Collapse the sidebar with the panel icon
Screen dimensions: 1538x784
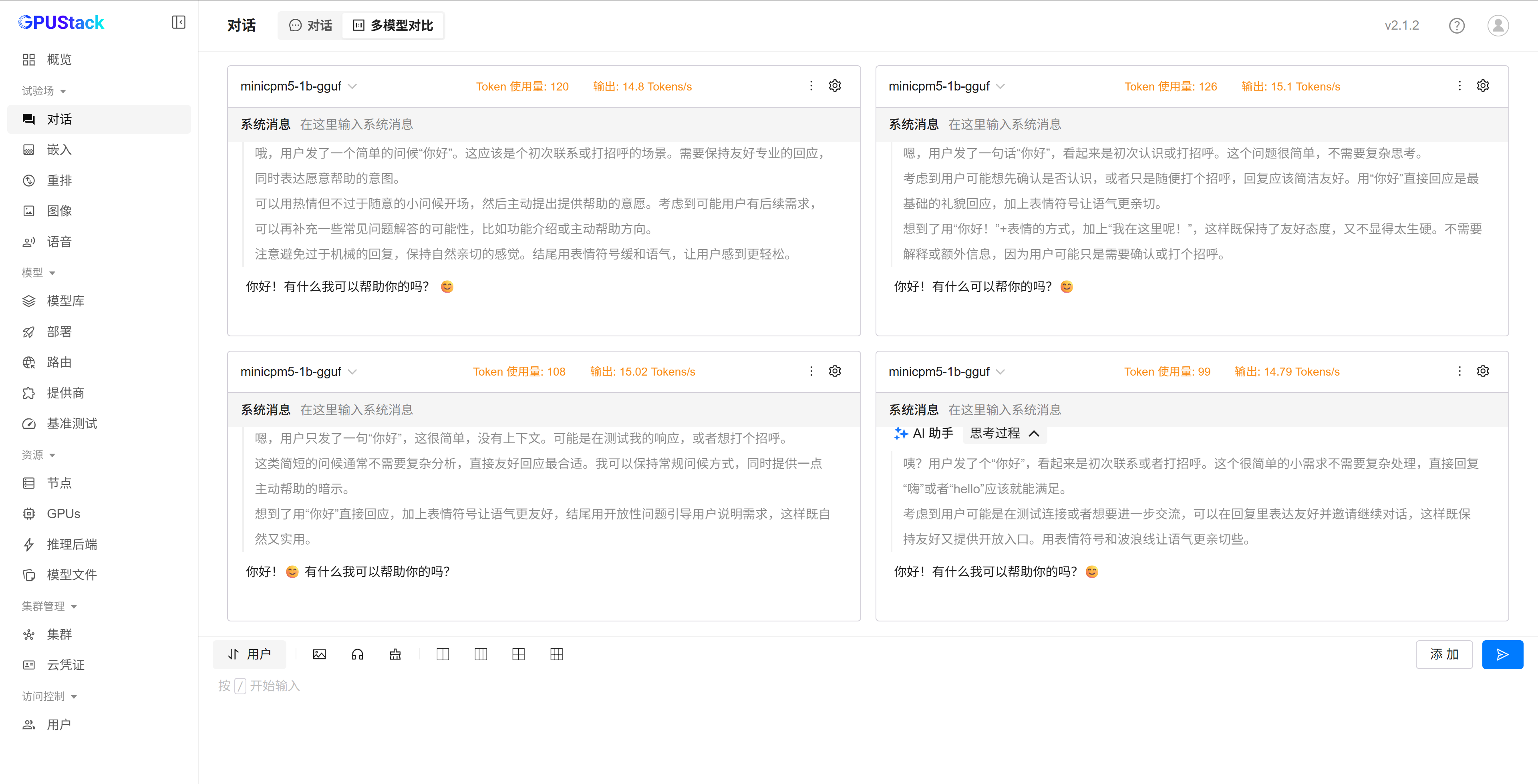point(179,23)
